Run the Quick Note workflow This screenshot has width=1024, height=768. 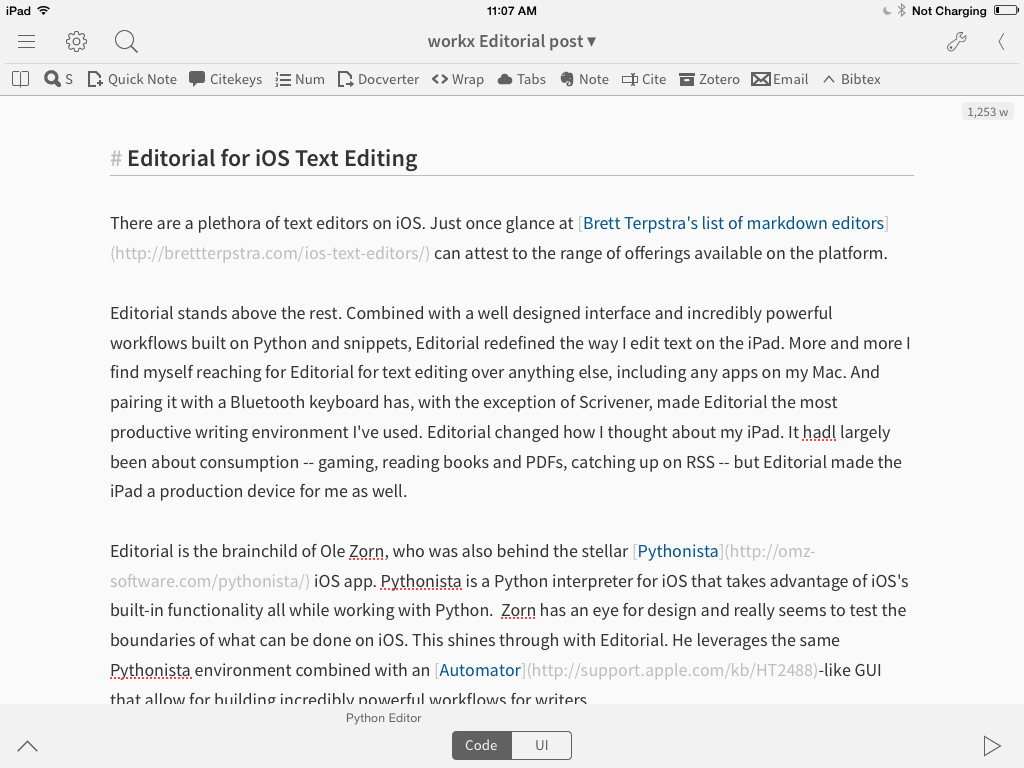132,79
